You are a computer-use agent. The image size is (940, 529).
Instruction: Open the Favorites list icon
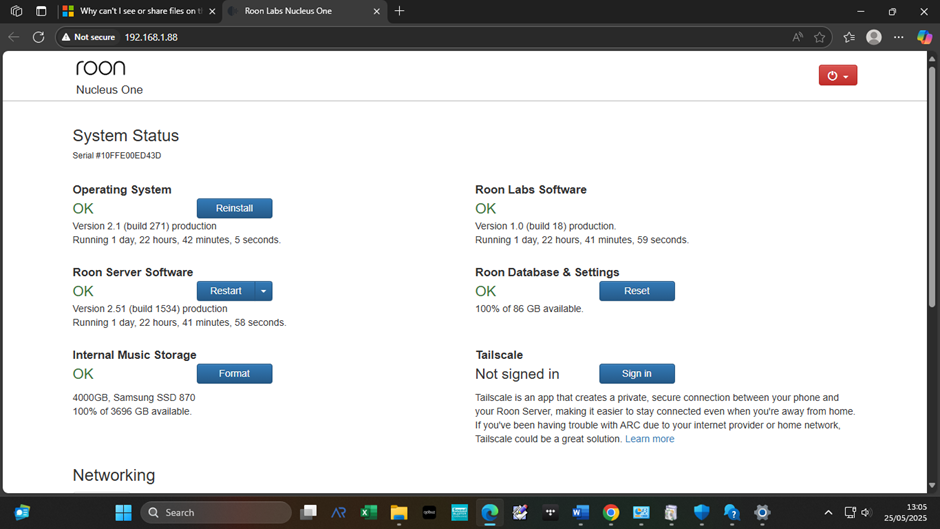click(x=849, y=37)
